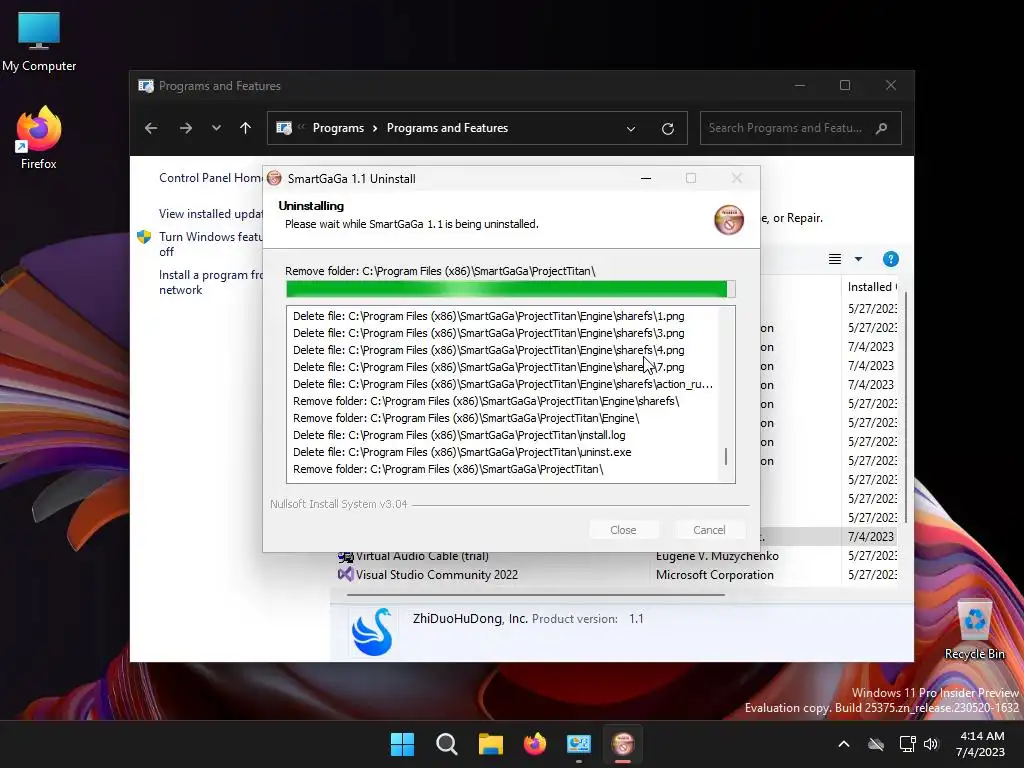1024x768 pixels.
Task: Select log line Delete file install.log
Action: pyautogui.click(x=459, y=435)
